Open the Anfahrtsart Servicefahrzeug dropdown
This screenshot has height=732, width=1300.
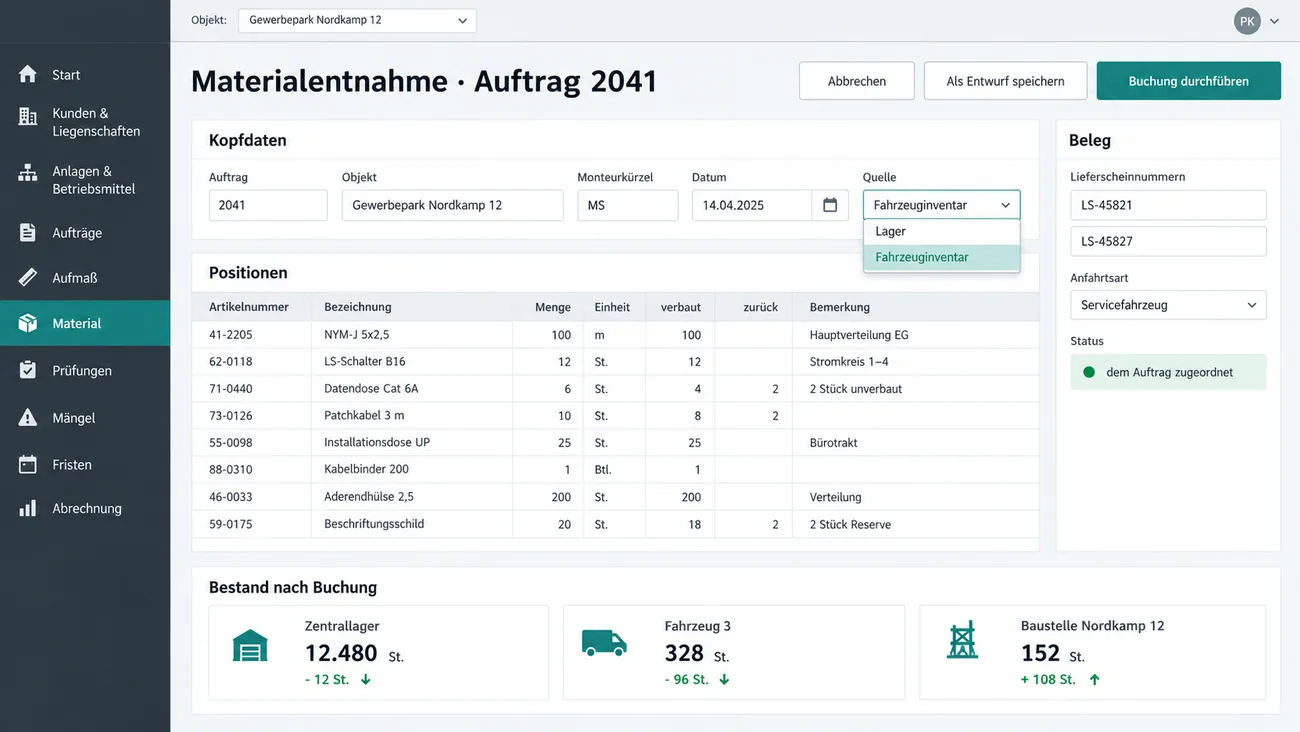1168,305
